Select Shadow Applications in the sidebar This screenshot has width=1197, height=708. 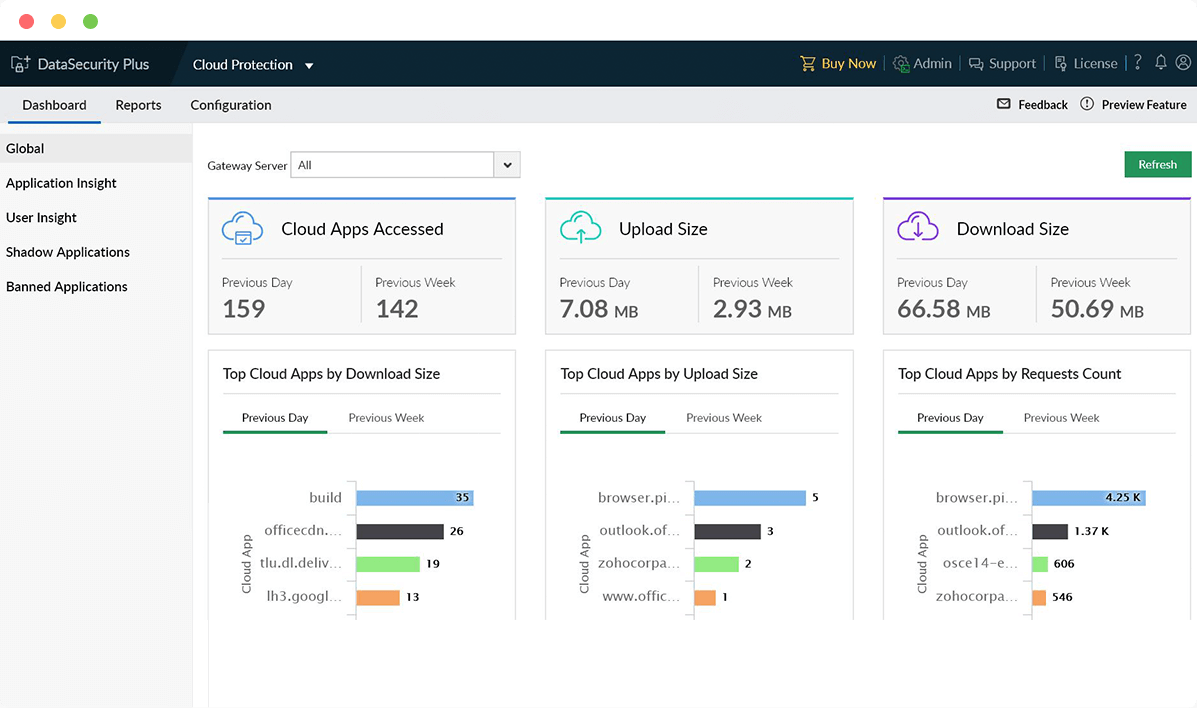(67, 252)
